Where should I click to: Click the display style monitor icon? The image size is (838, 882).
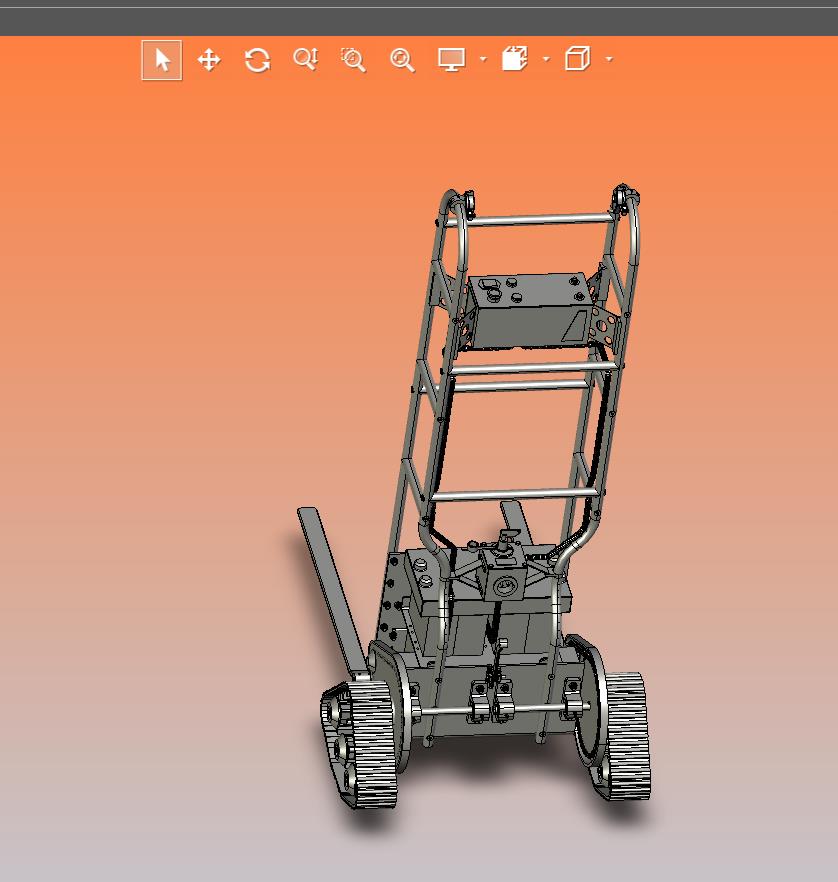[x=452, y=60]
